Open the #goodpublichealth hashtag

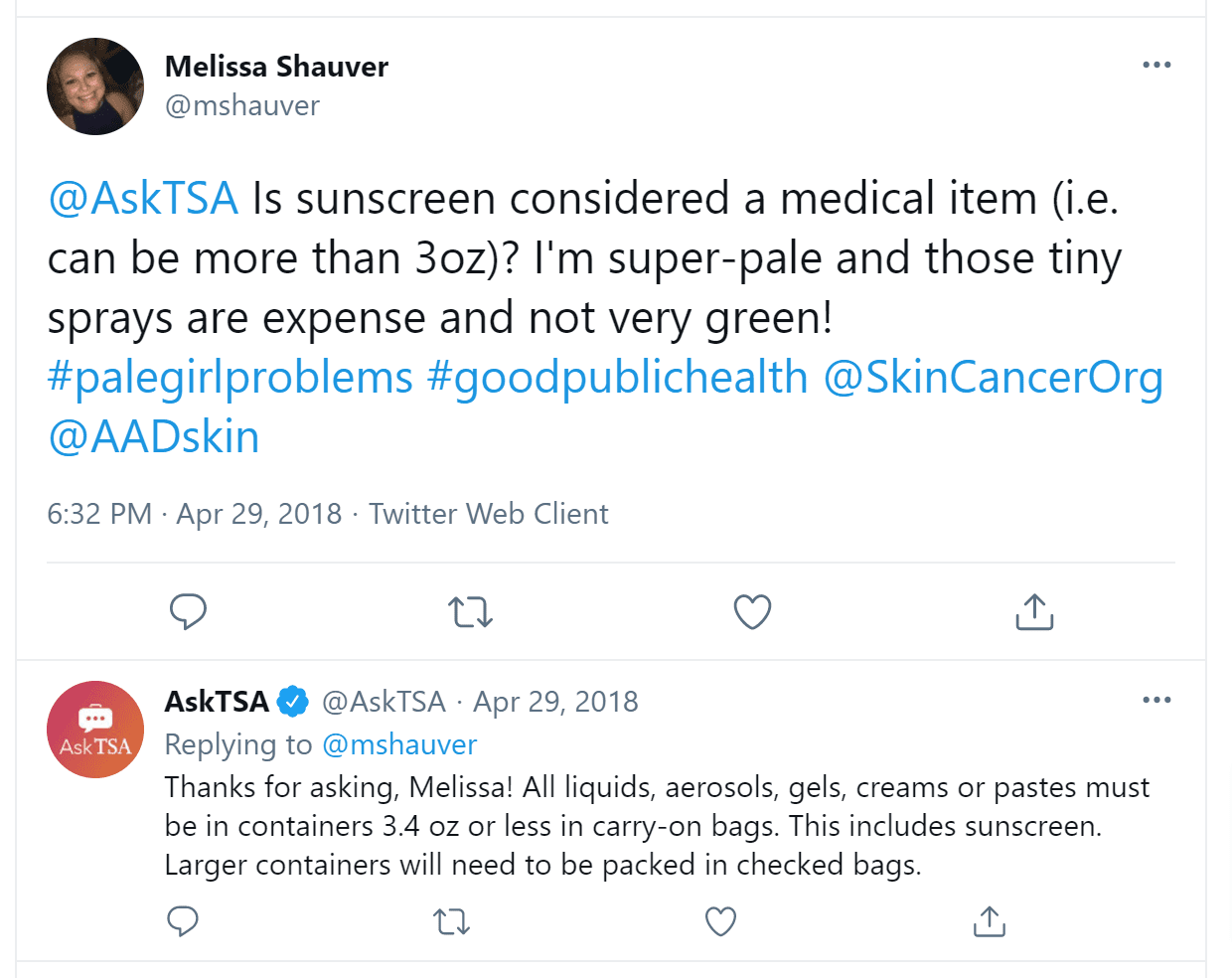click(618, 378)
